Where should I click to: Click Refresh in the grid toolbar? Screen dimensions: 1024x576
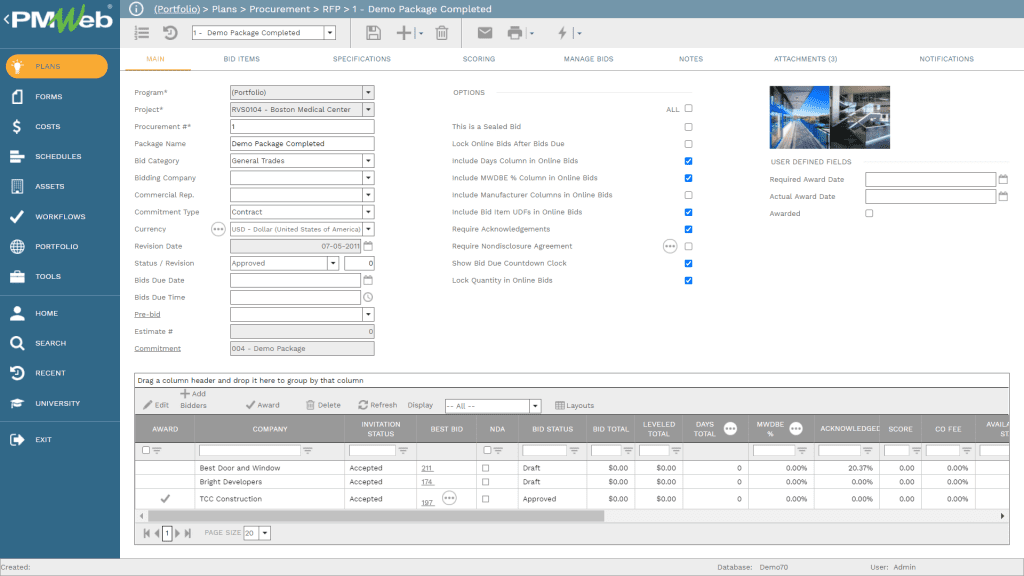point(377,405)
